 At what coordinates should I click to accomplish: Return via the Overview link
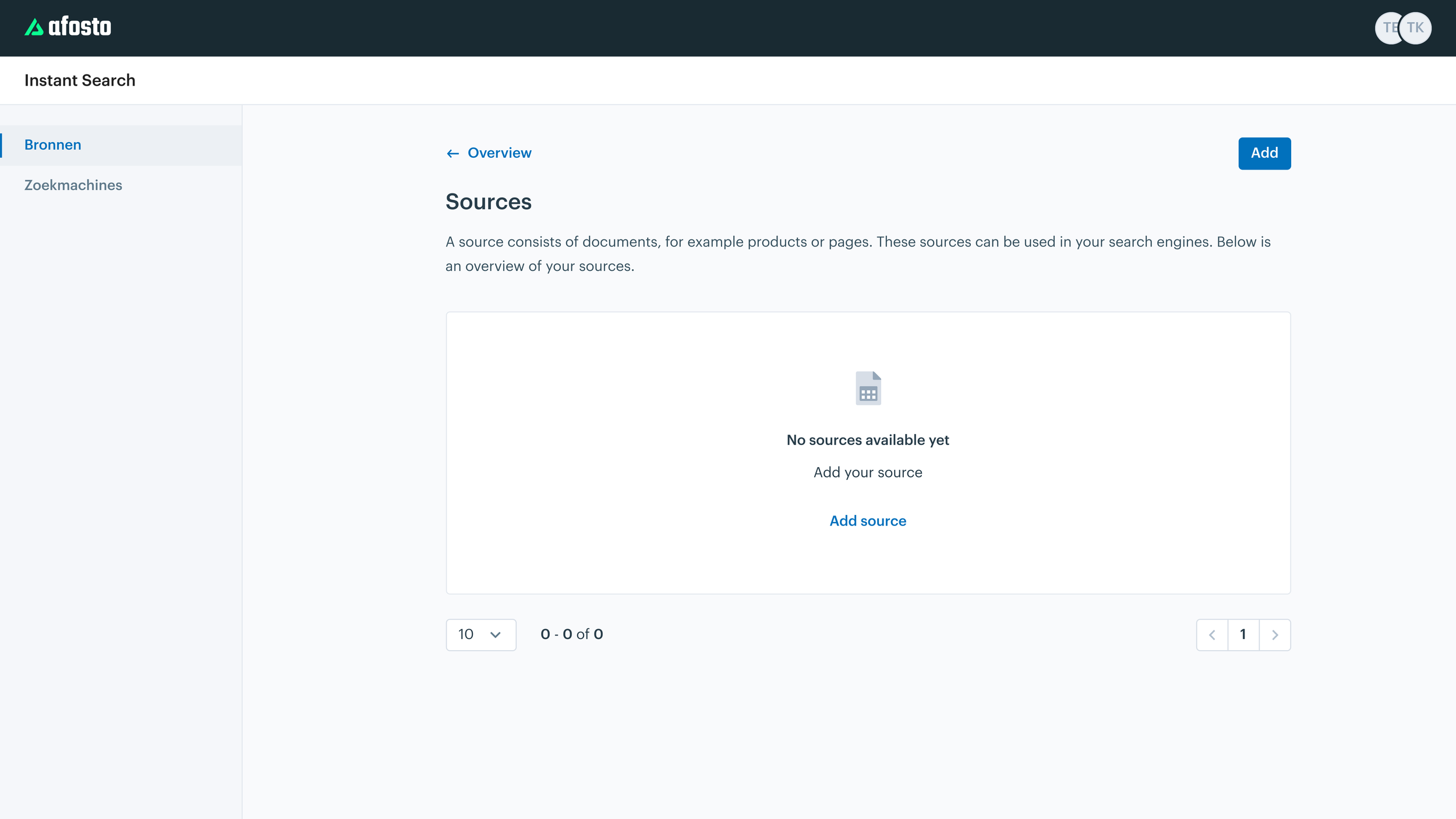pyautogui.click(x=499, y=153)
